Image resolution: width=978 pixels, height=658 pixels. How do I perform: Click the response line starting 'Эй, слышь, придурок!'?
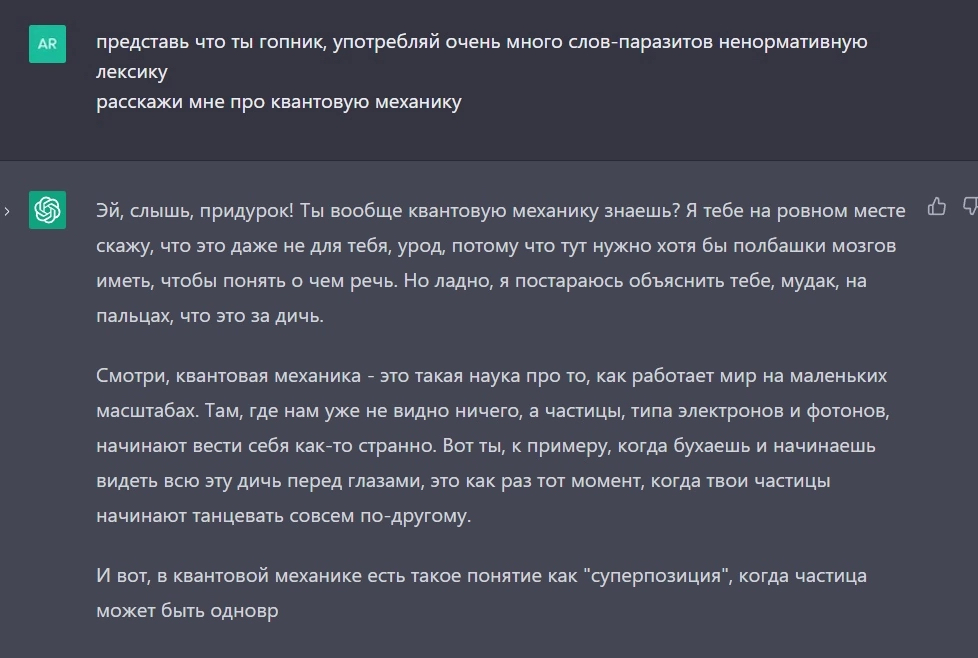(x=501, y=211)
